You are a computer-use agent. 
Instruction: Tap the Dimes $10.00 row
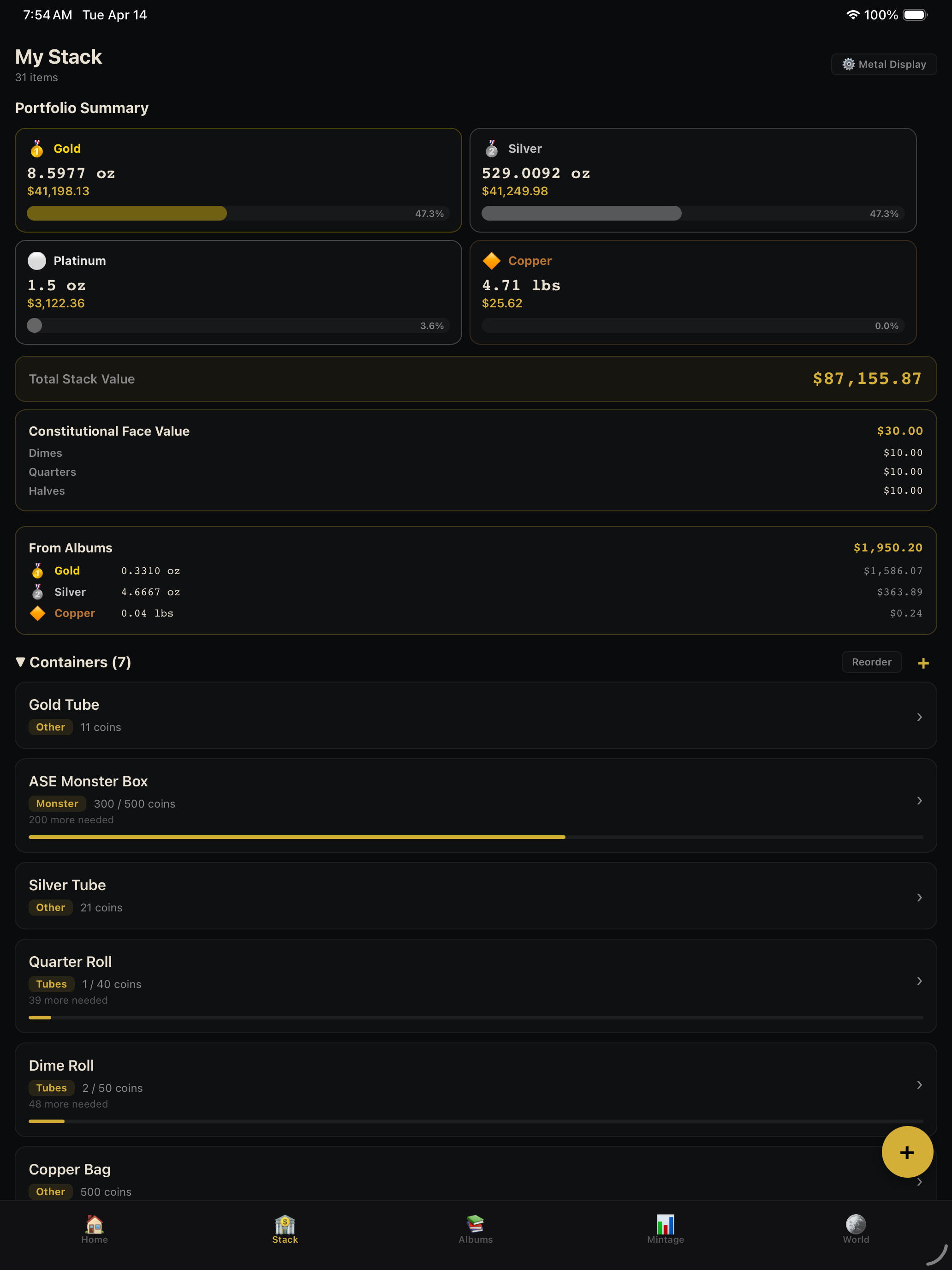coord(476,453)
